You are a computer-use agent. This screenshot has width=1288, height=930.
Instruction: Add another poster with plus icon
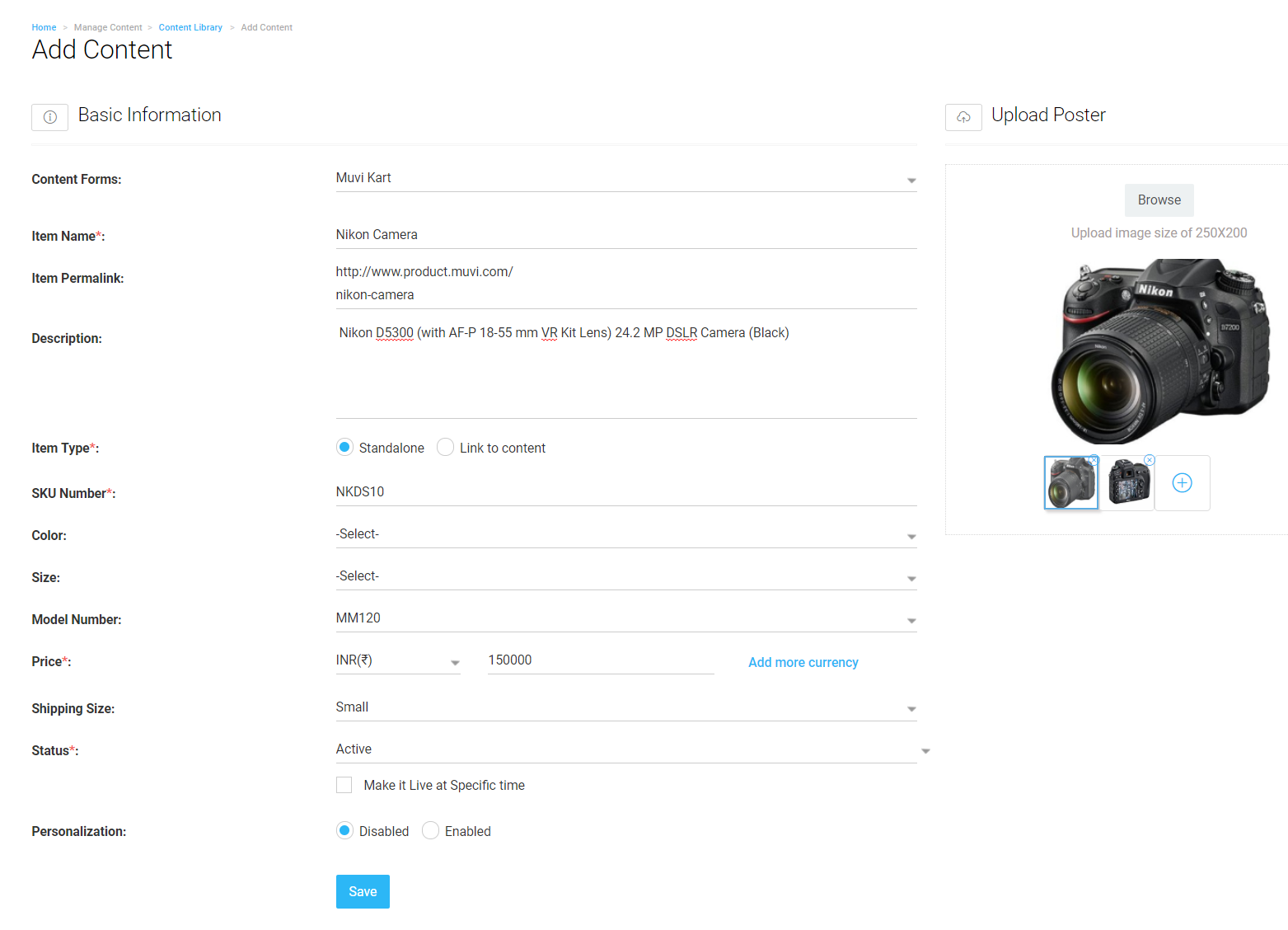[1182, 483]
